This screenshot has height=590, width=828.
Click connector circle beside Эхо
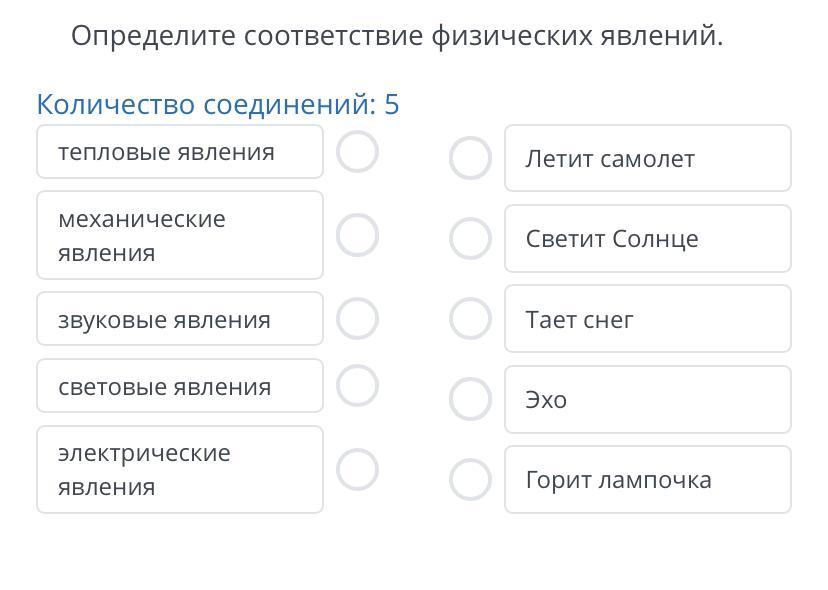(470, 399)
